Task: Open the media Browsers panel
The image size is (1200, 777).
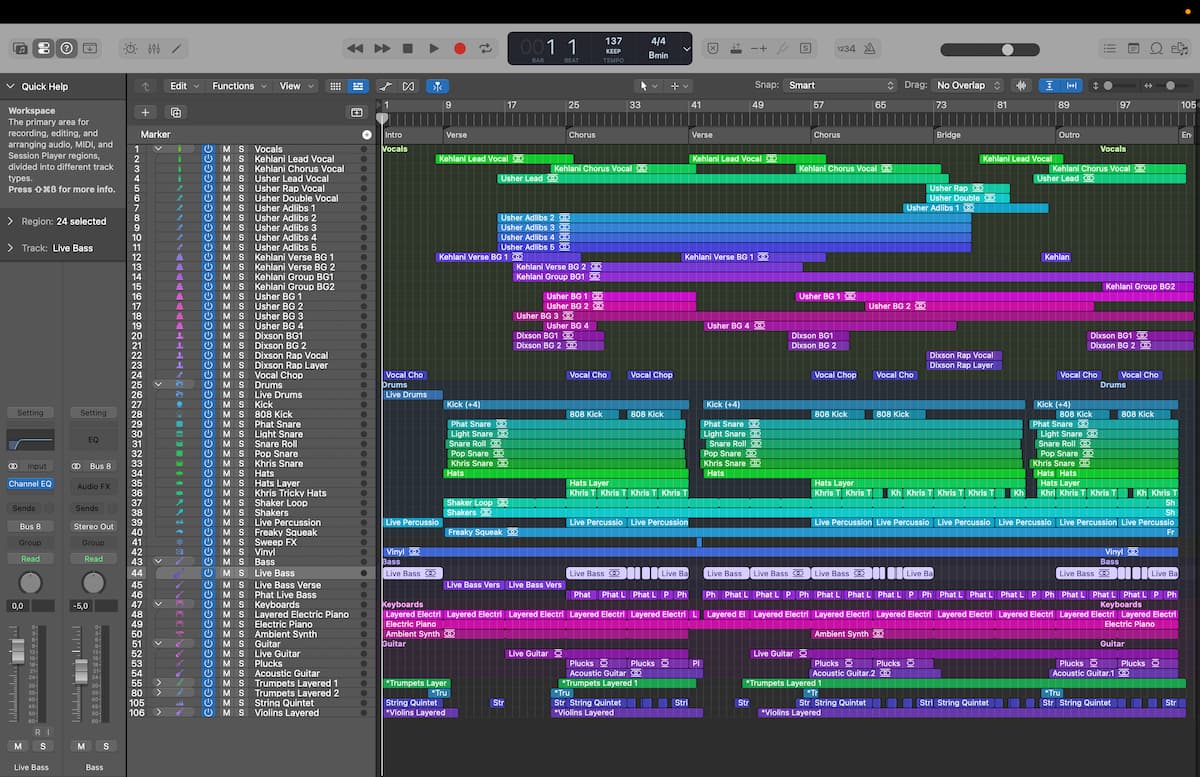Action: click(x=1179, y=48)
